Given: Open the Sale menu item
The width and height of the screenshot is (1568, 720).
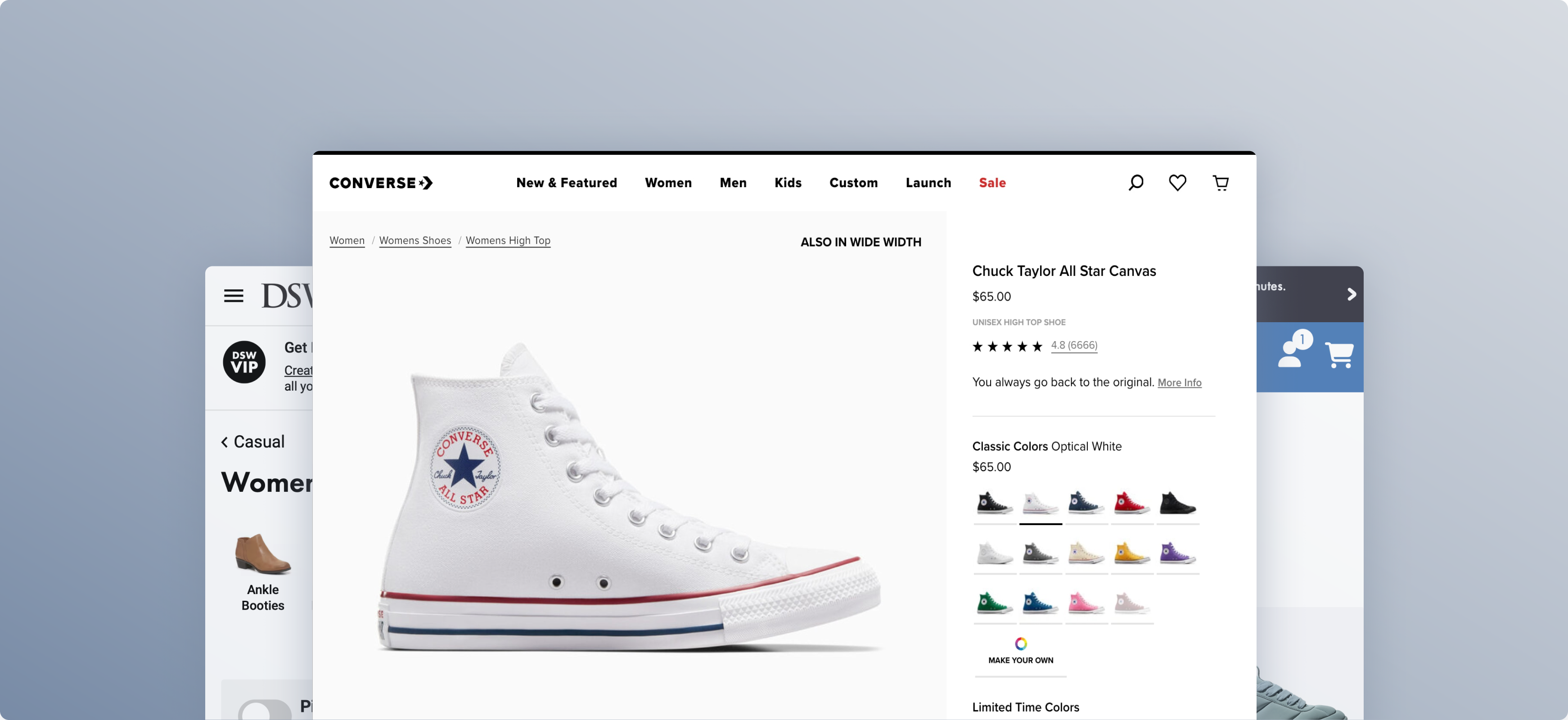Looking at the screenshot, I should pyautogui.click(x=991, y=183).
